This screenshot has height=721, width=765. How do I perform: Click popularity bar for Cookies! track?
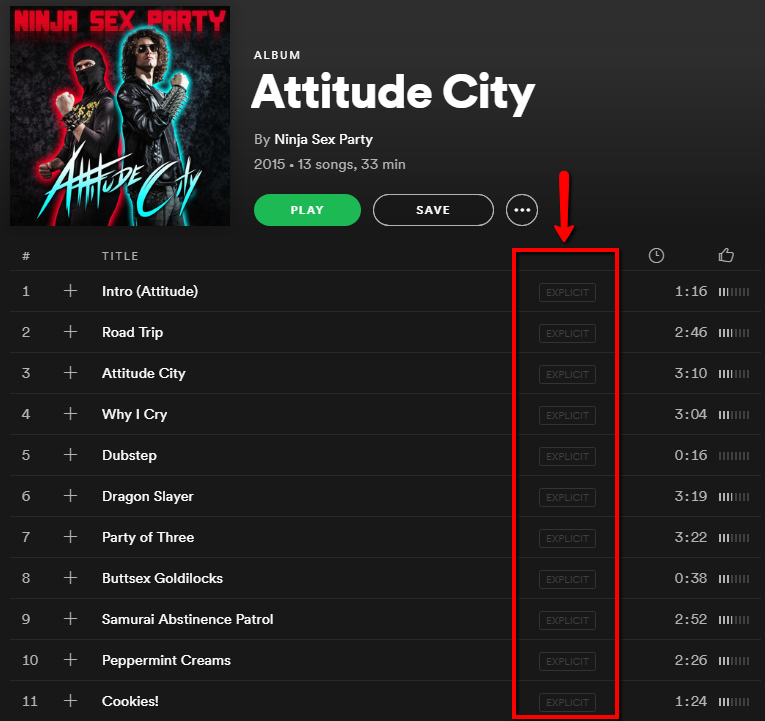(x=733, y=702)
